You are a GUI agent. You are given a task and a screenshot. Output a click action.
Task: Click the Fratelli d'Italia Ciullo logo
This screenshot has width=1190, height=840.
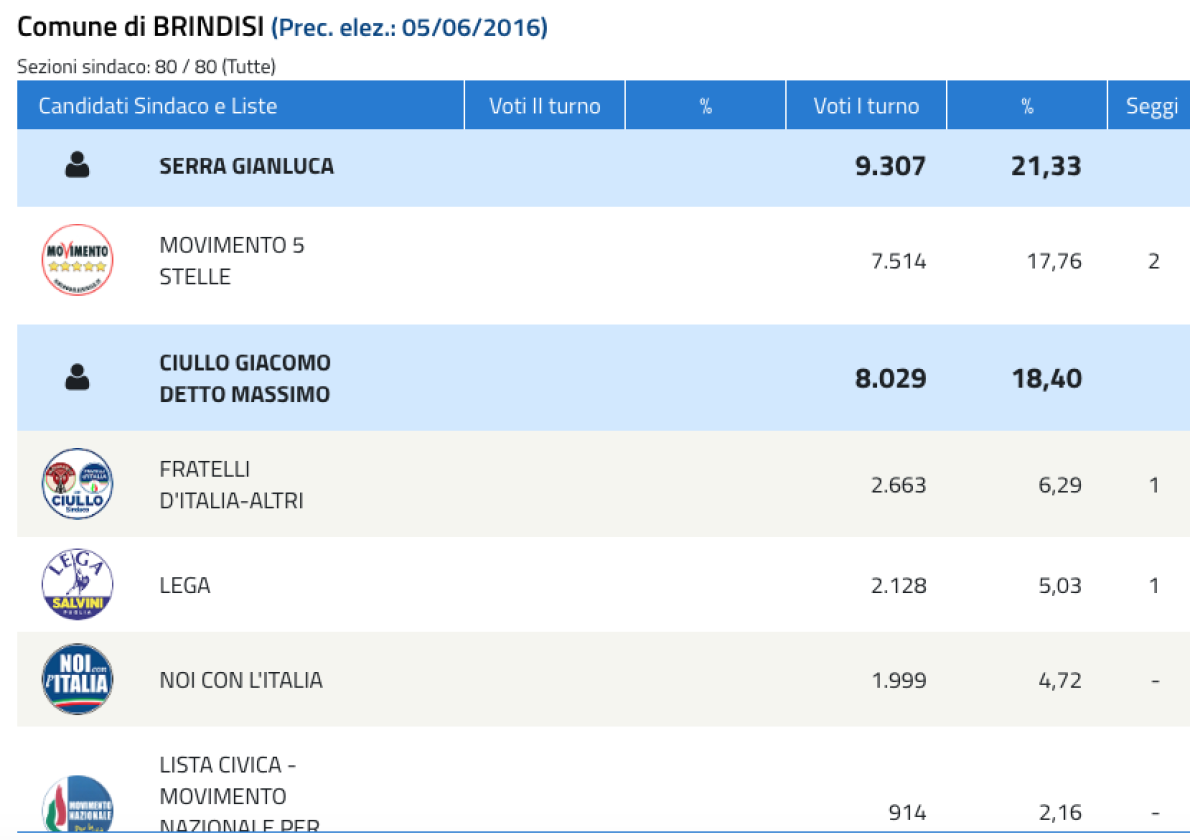click(77, 484)
